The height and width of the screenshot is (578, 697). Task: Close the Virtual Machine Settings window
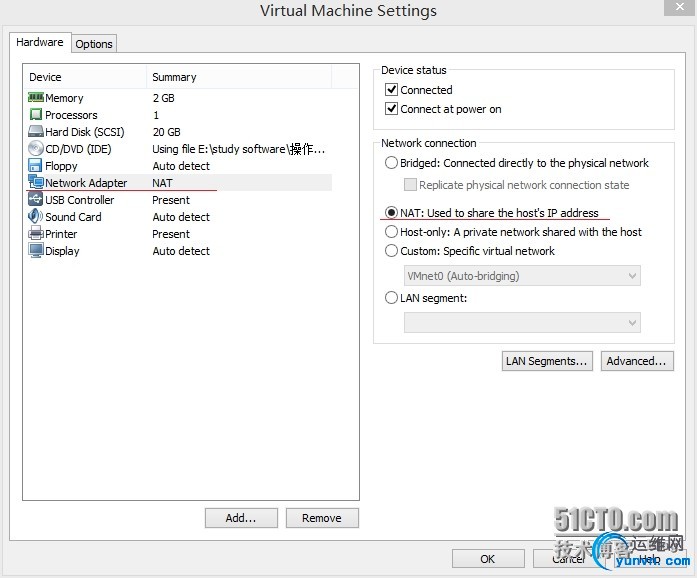(680, 7)
